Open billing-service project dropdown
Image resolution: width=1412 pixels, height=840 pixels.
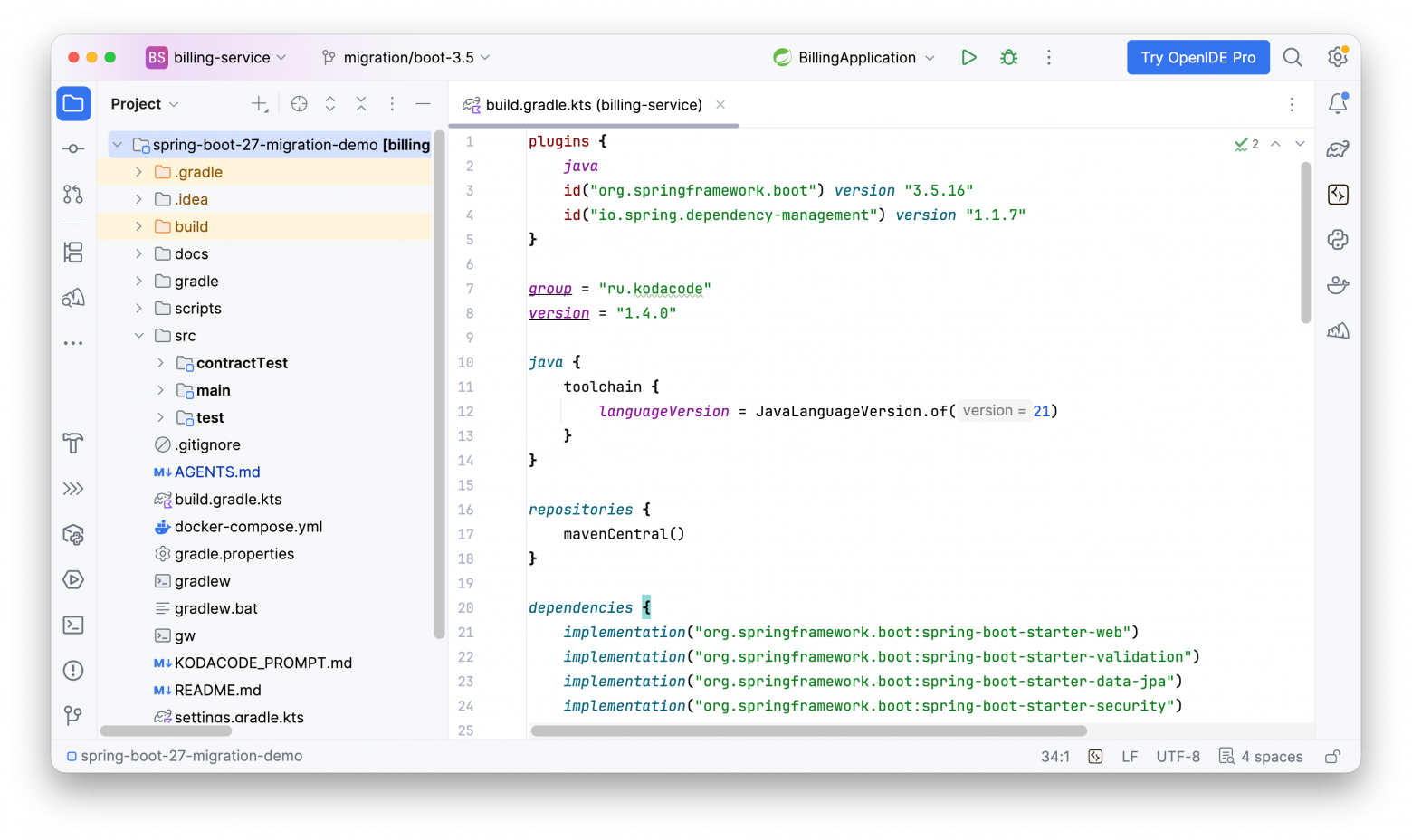[216, 57]
